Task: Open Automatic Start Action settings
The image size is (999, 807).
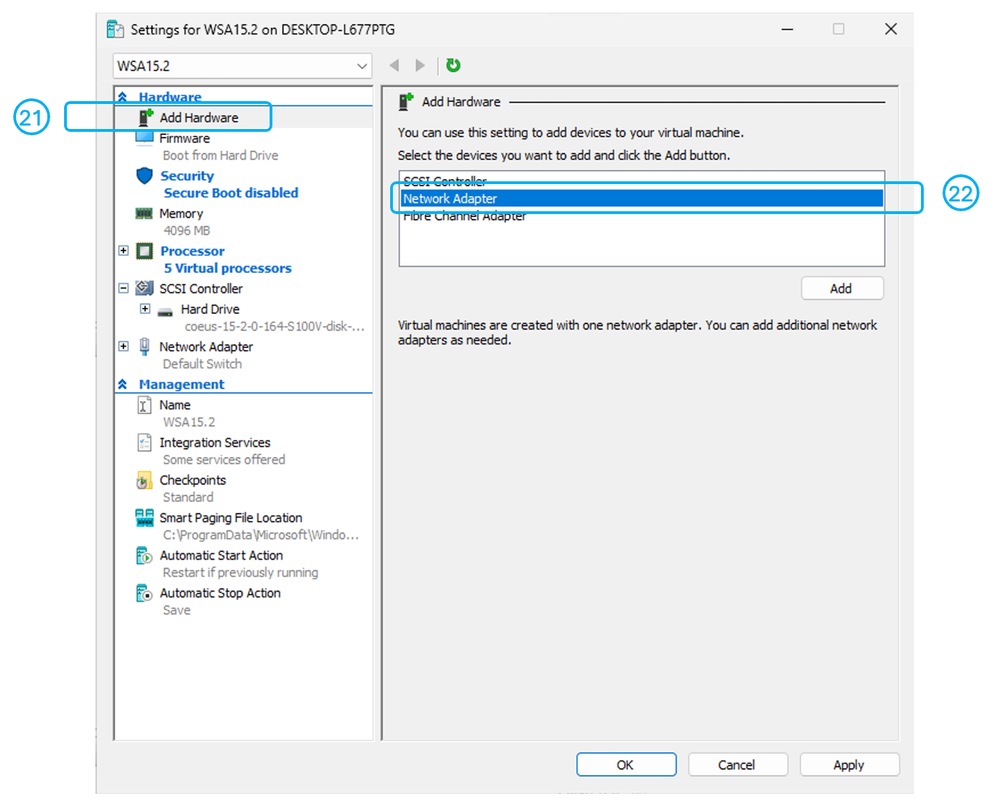Action: (x=221, y=555)
